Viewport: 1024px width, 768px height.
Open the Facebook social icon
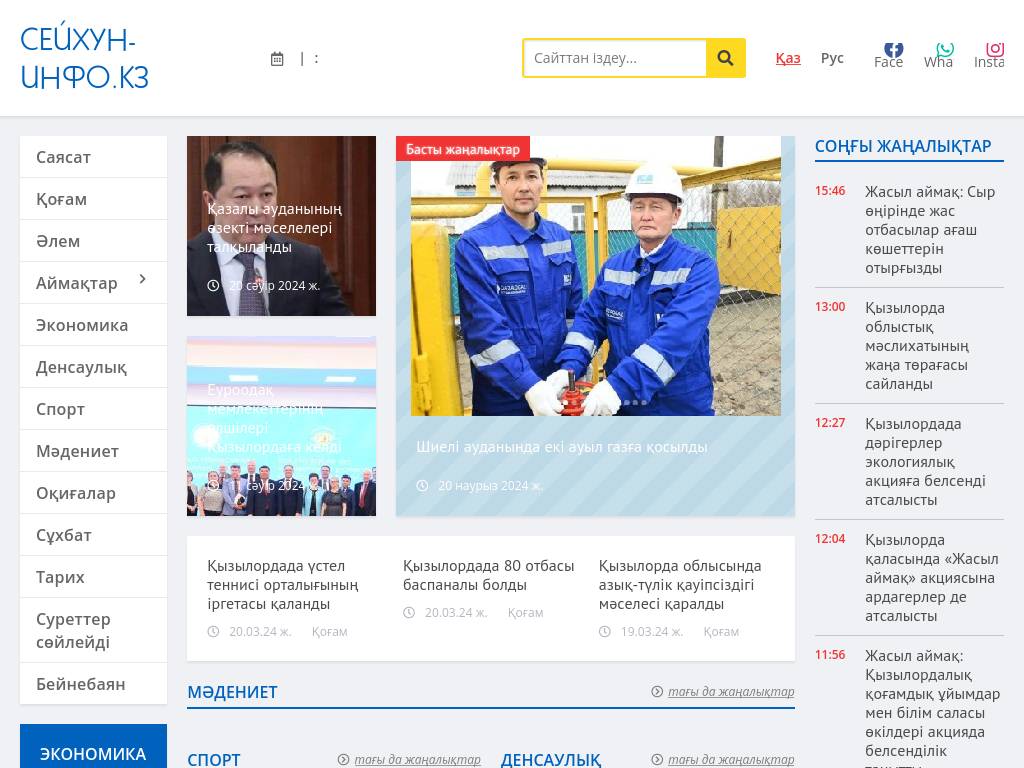click(x=893, y=51)
